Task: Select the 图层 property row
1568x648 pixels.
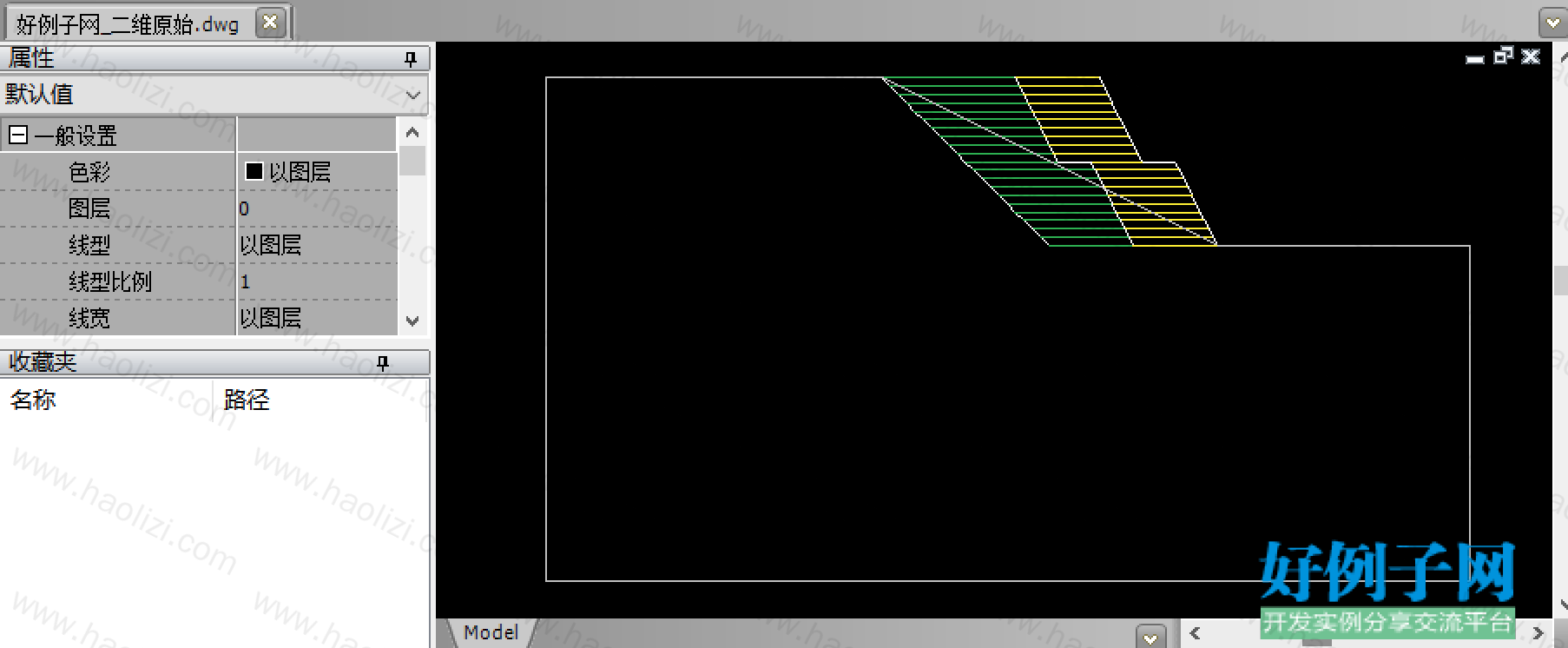Action: (200, 208)
